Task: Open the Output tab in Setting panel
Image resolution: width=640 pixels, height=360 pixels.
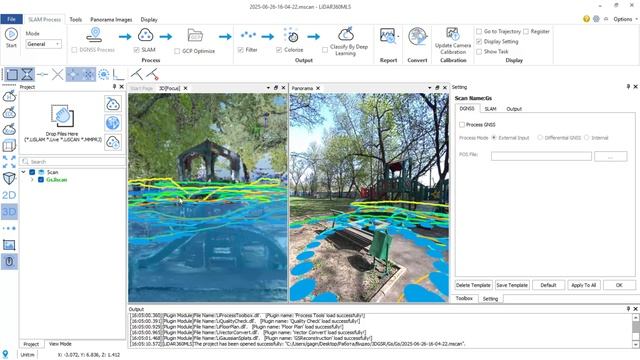Action: 514,109
